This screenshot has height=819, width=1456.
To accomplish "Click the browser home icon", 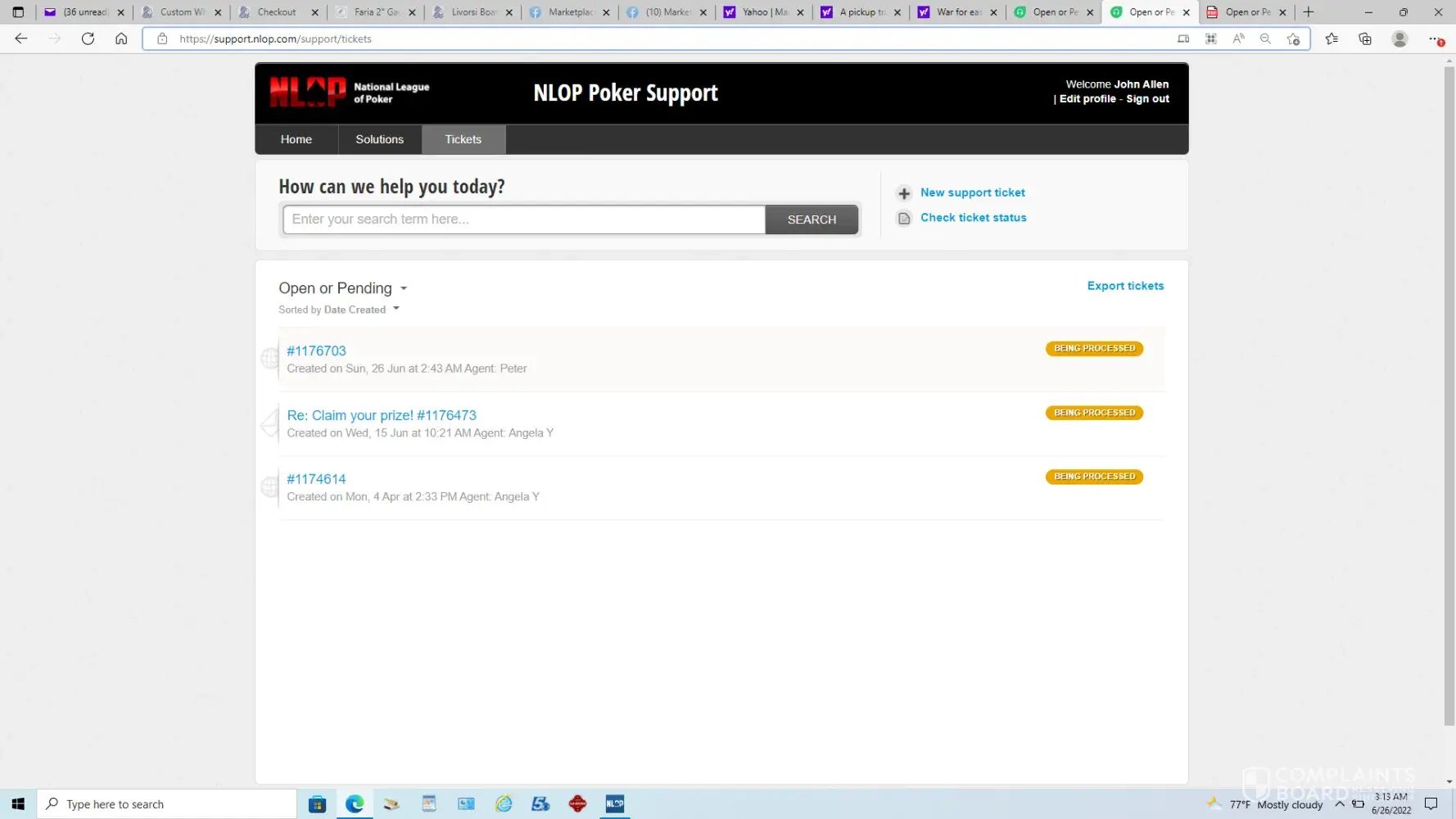I will pyautogui.click(x=121, y=38).
